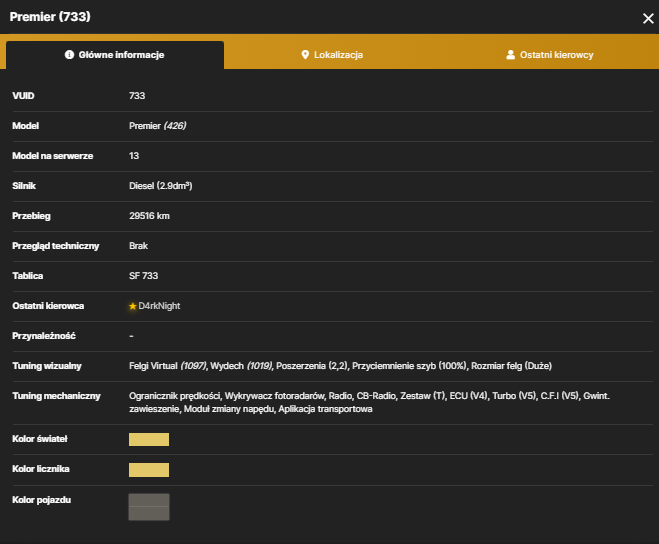
Task: Click the C.F.I (V5) tuning entry
Action: 559,396
